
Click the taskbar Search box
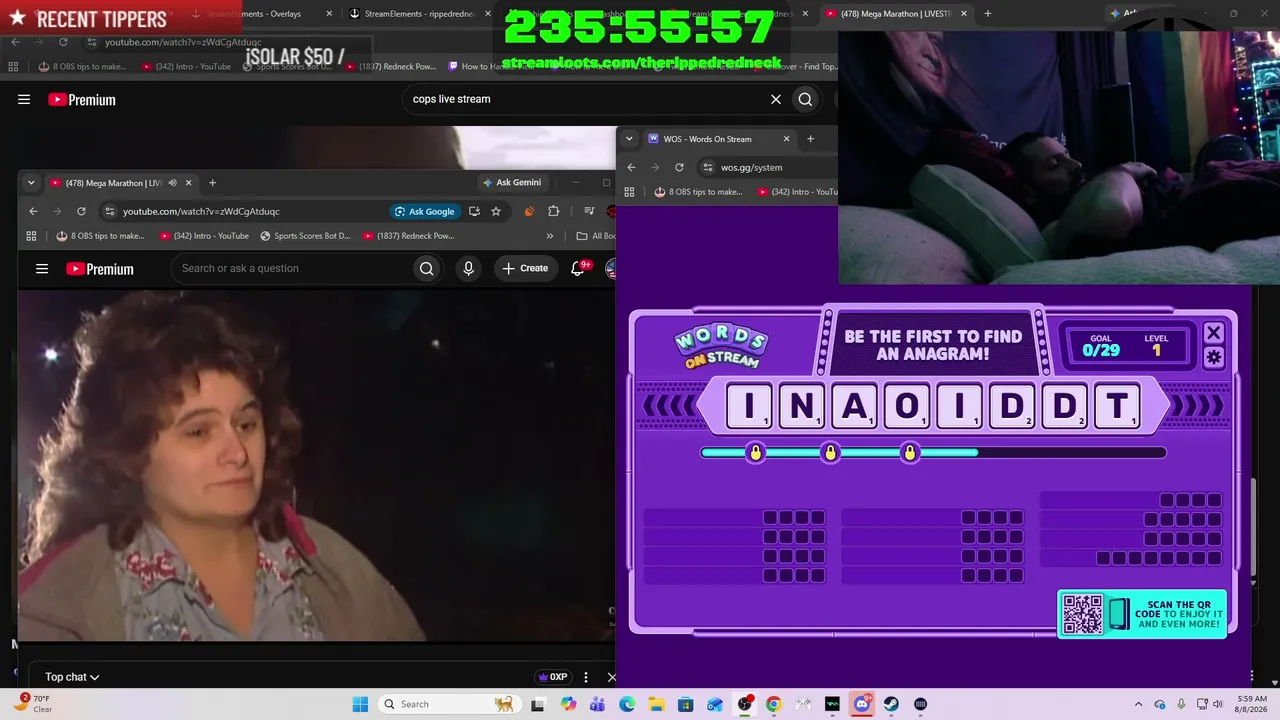[450, 704]
